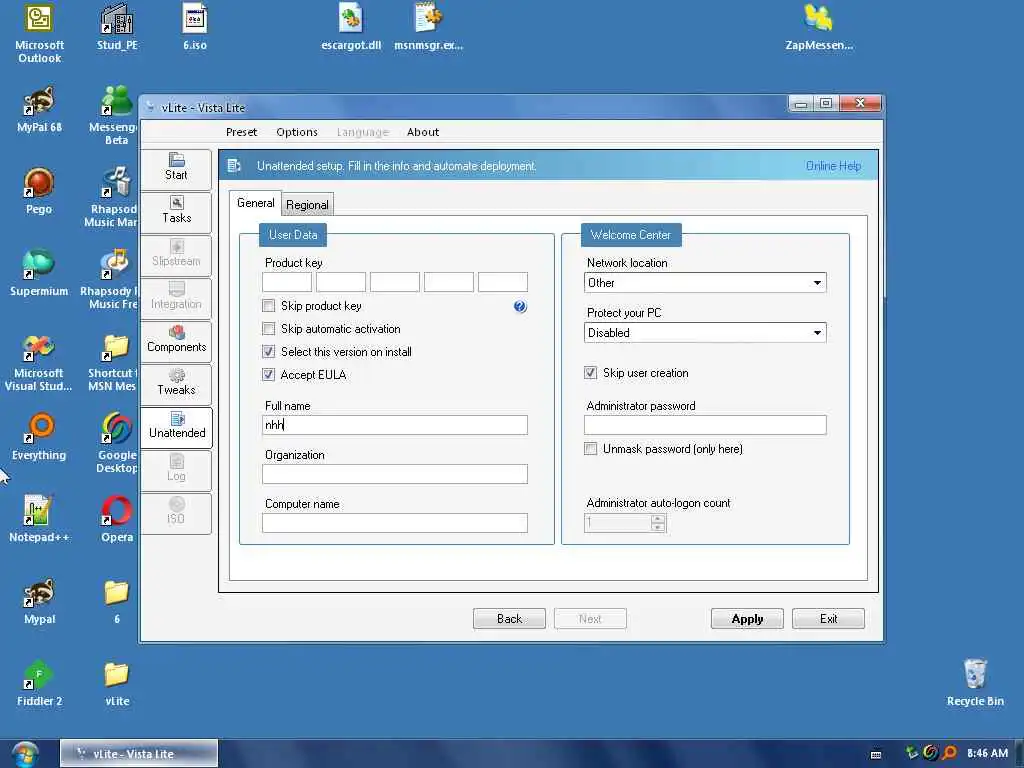Select the Recycle Bin icon
The width and height of the screenshot is (1024, 768).
pyautogui.click(x=975, y=684)
